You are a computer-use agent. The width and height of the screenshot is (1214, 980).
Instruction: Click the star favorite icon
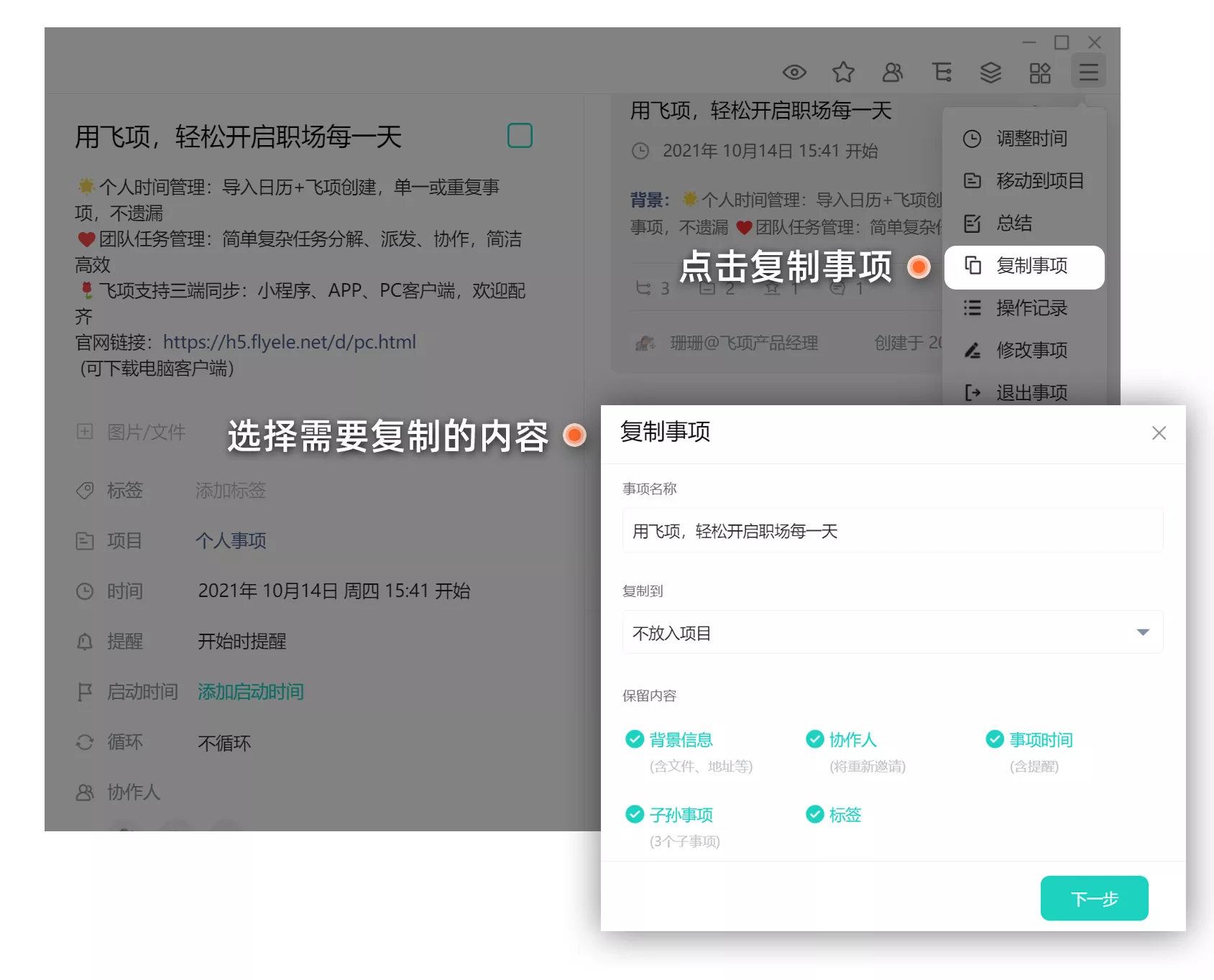click(843, 73)
